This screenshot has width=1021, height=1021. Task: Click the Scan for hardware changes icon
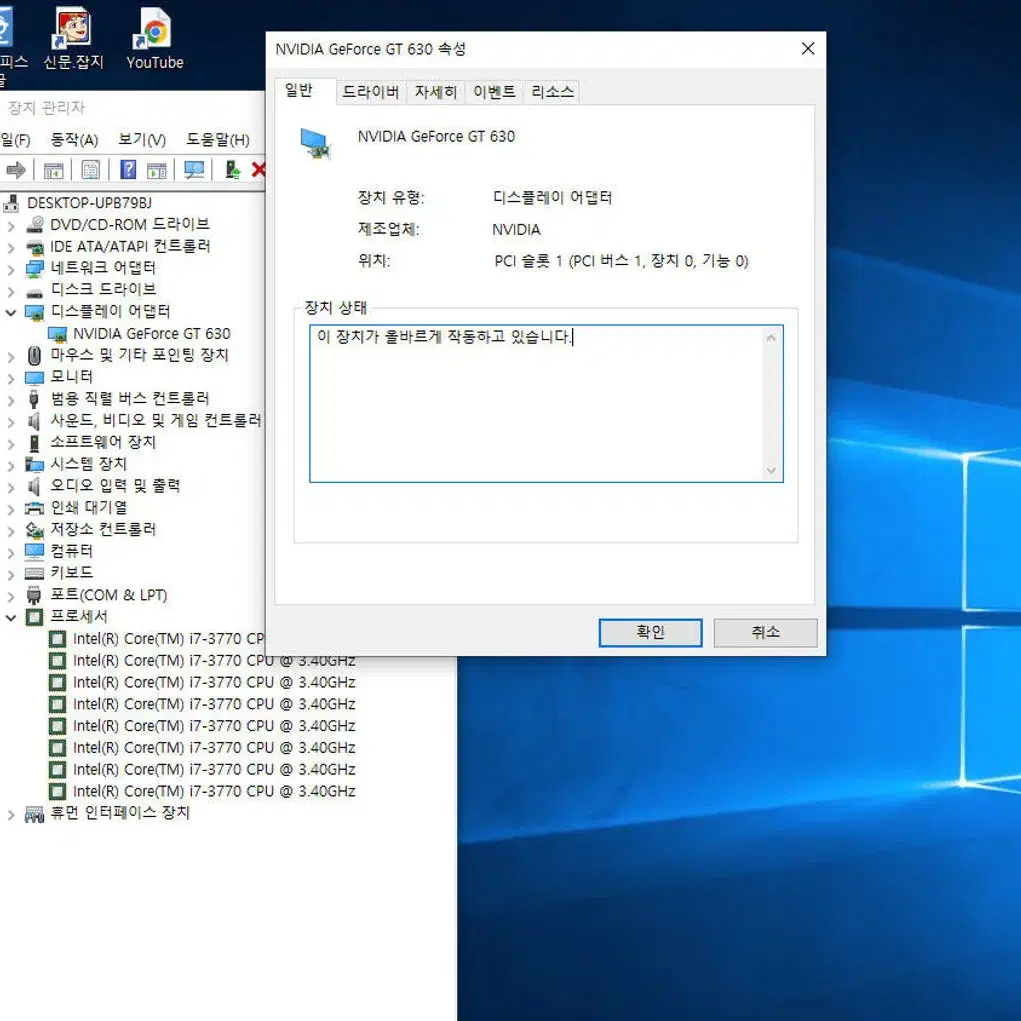point(194,171)
